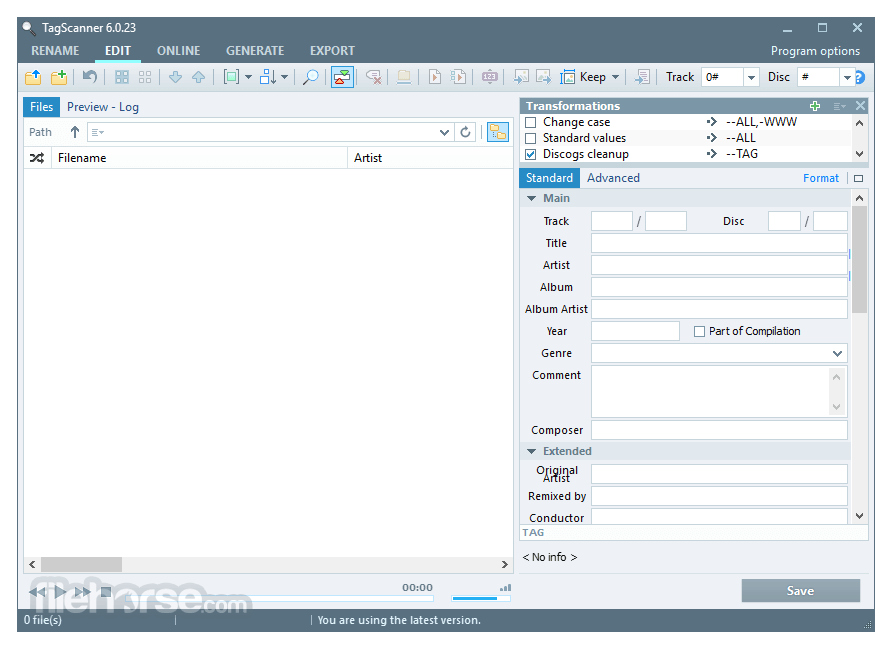Viewport: 893px width, 649px height.
Task: Switch to the Advanced tag tab
Action: (x=613, y=178)
